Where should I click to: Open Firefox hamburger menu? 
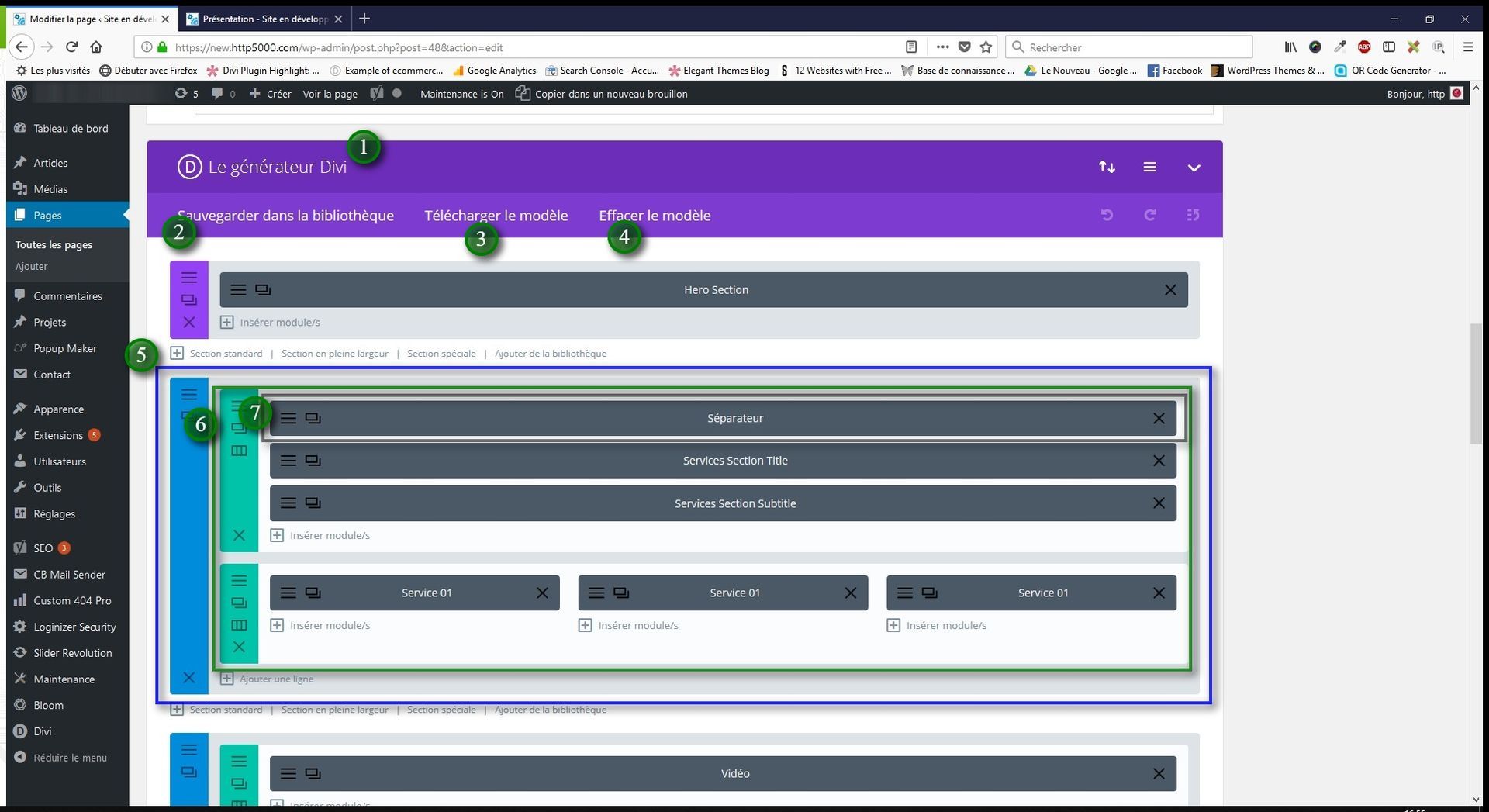point(1467,47)
